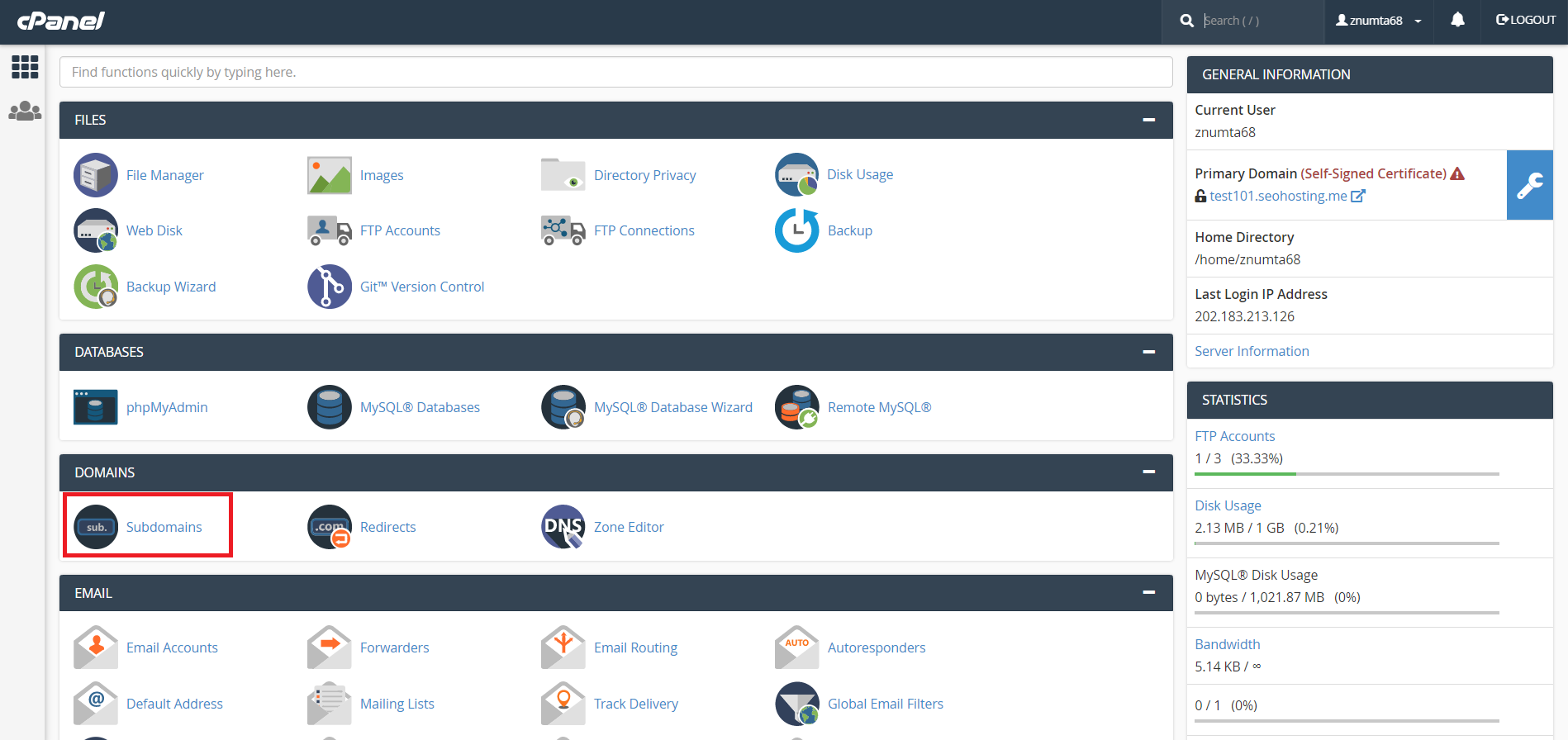This screenshot has width=1568, height=740.
Task: Focus the top Search field
Action: 1260,21
